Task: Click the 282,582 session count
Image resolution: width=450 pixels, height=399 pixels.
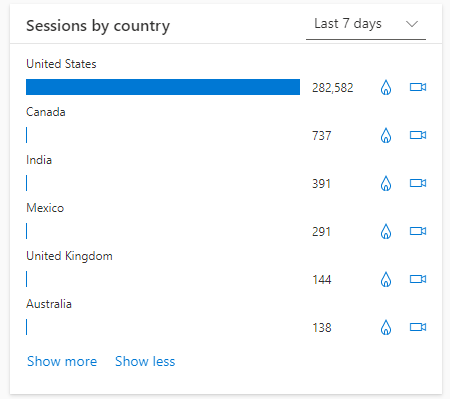Action: pos(333,88)
